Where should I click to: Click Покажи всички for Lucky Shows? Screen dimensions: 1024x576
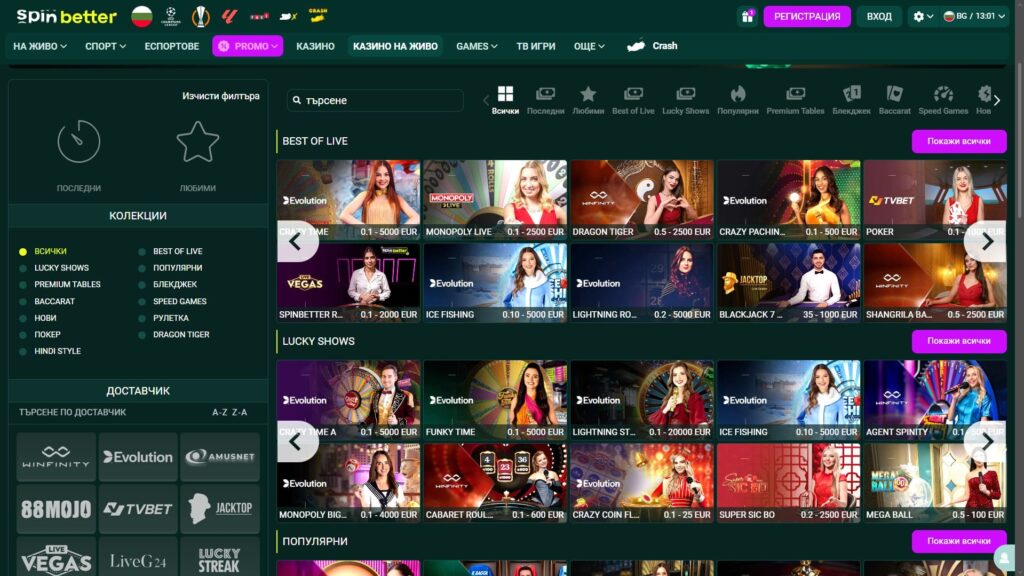[958, 341]
